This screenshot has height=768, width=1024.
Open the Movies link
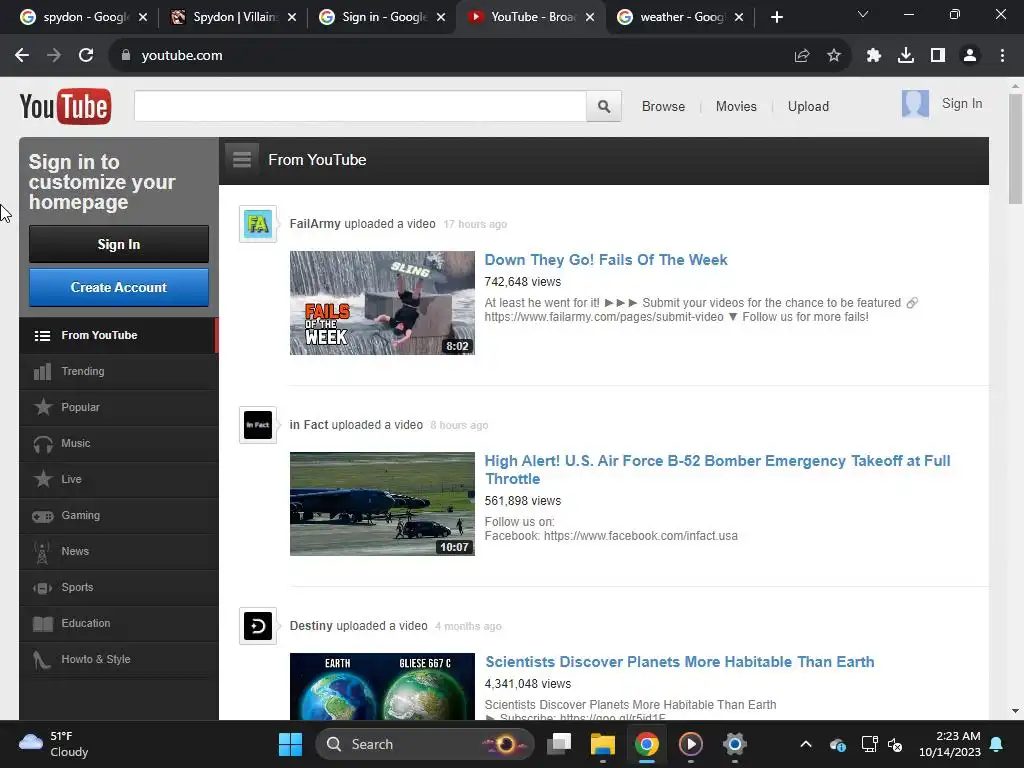pos(736,106)
